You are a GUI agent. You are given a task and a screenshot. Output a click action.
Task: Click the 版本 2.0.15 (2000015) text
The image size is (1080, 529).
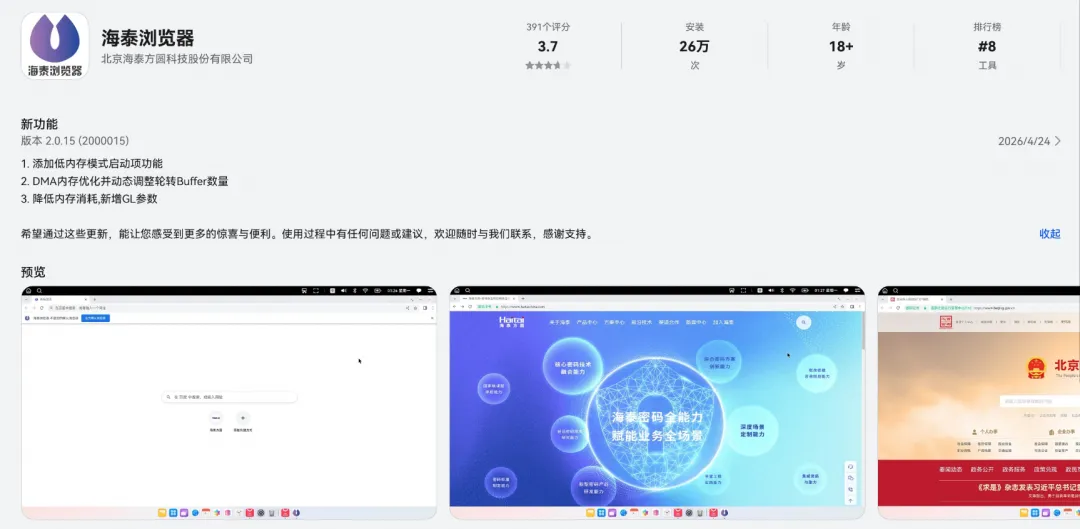(75, 141)
